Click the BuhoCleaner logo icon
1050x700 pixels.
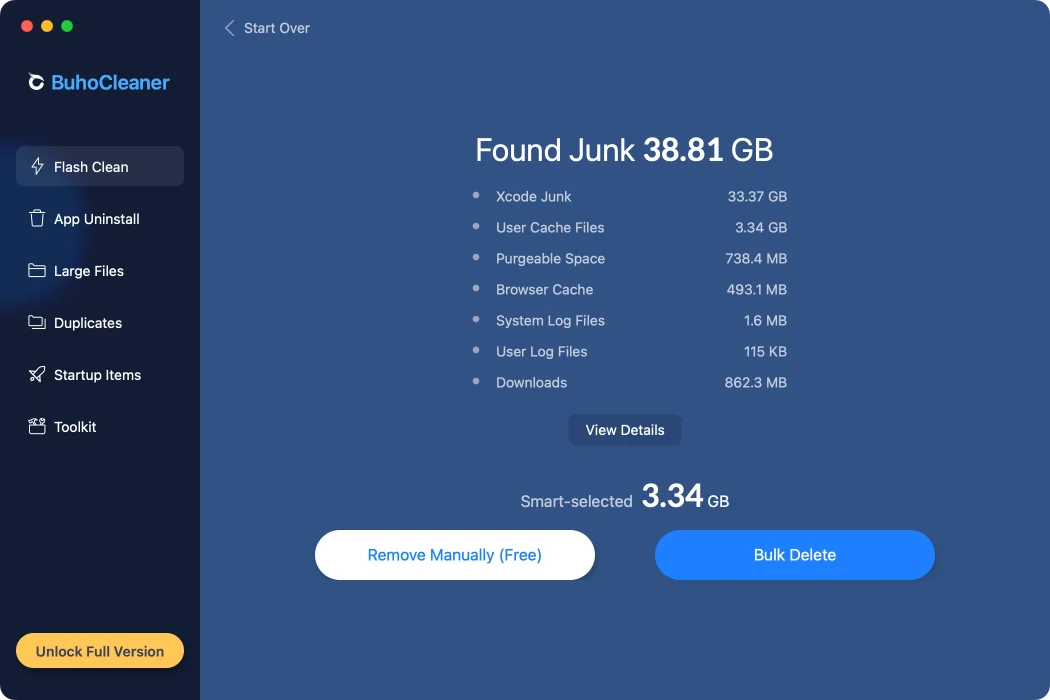click(x=36, y=82)
